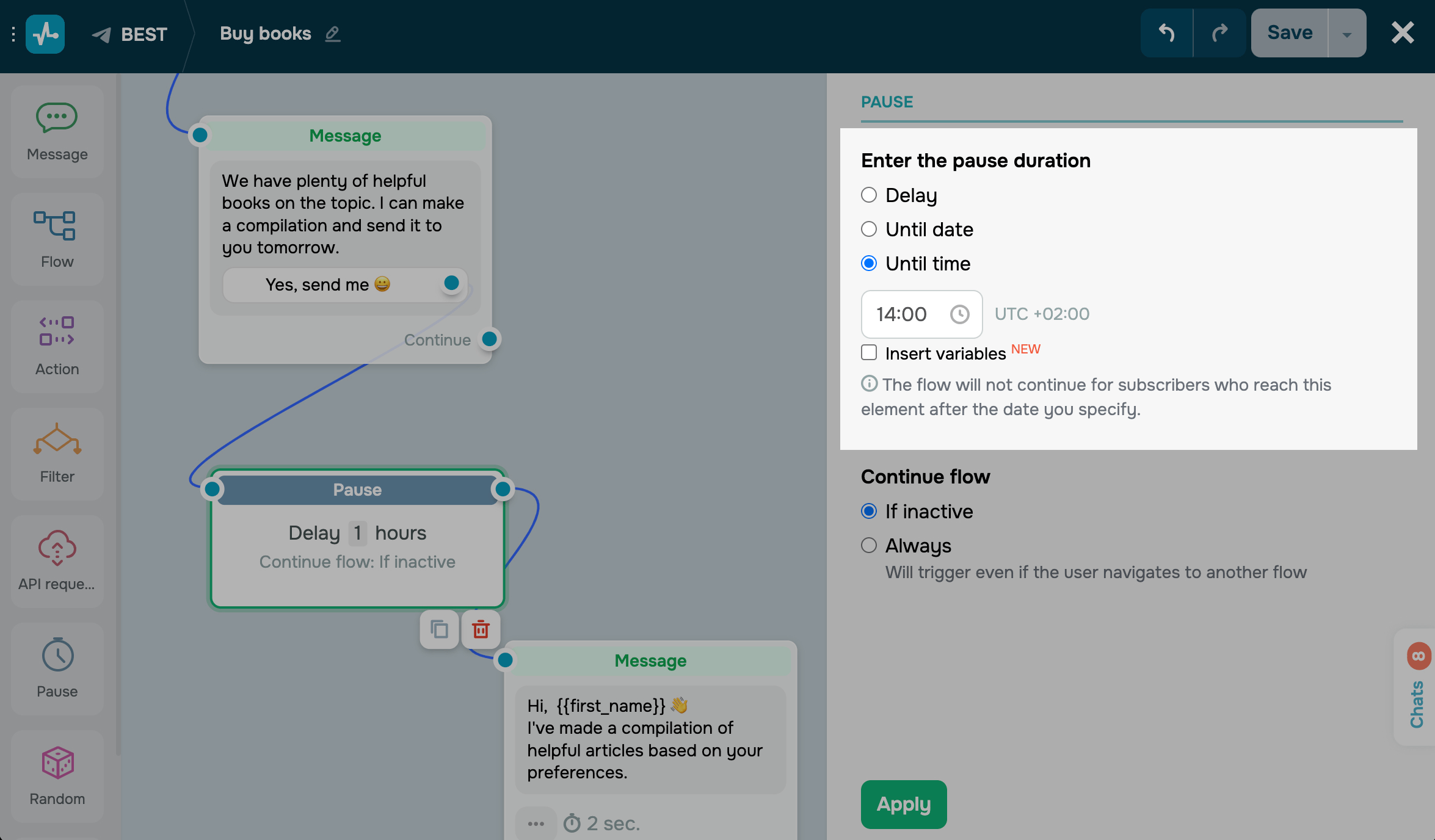Select the Delay radio option
The height and width of the screenshot is (840, 1435).
869,195
